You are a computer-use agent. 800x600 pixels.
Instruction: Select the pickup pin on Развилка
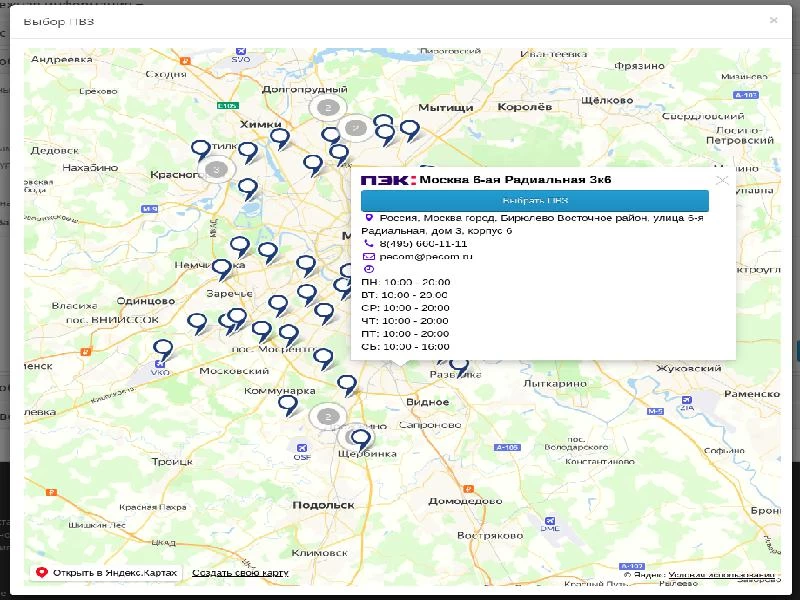pyautogui.click(x=459, y=367)
